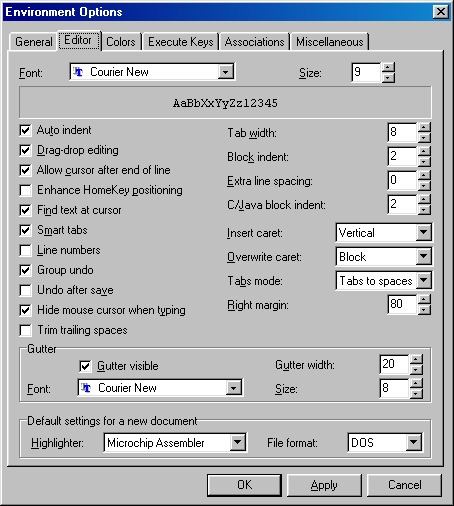454x506 pixels.
Task: Open the Gutter Font dropdown
Action: (233, 388)
